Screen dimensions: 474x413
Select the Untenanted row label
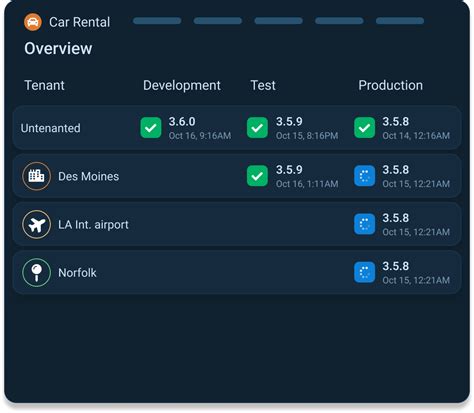(51, 128)
